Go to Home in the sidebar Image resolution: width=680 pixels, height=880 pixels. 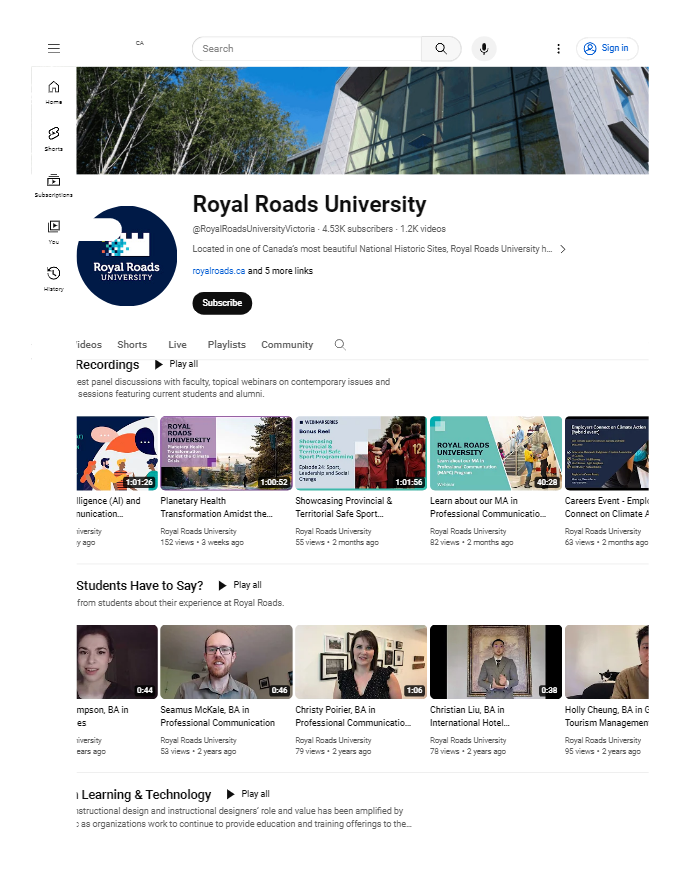(x=54, y=93)
